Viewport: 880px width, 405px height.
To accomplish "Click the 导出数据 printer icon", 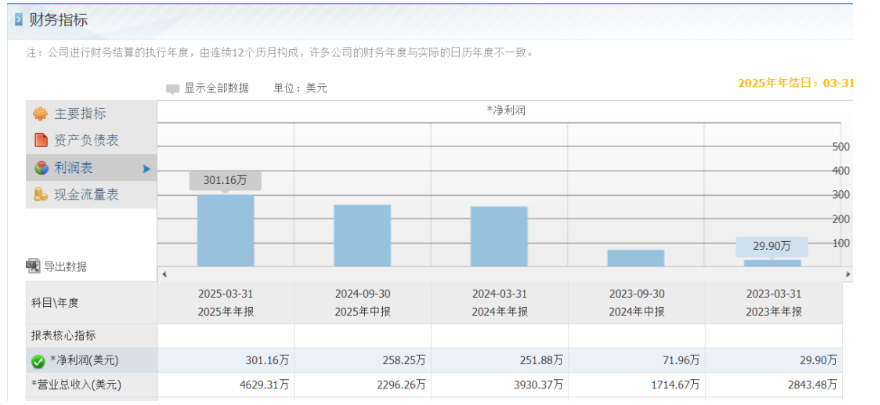I will pyautogui.click(x=33, y=266).
